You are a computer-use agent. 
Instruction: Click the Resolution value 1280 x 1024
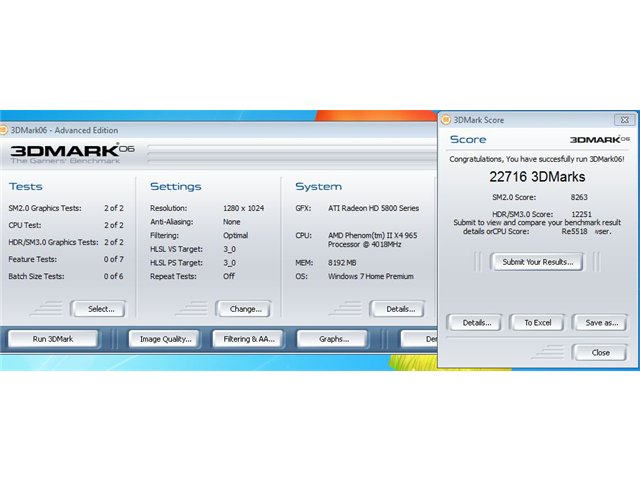tap(243, 208)
